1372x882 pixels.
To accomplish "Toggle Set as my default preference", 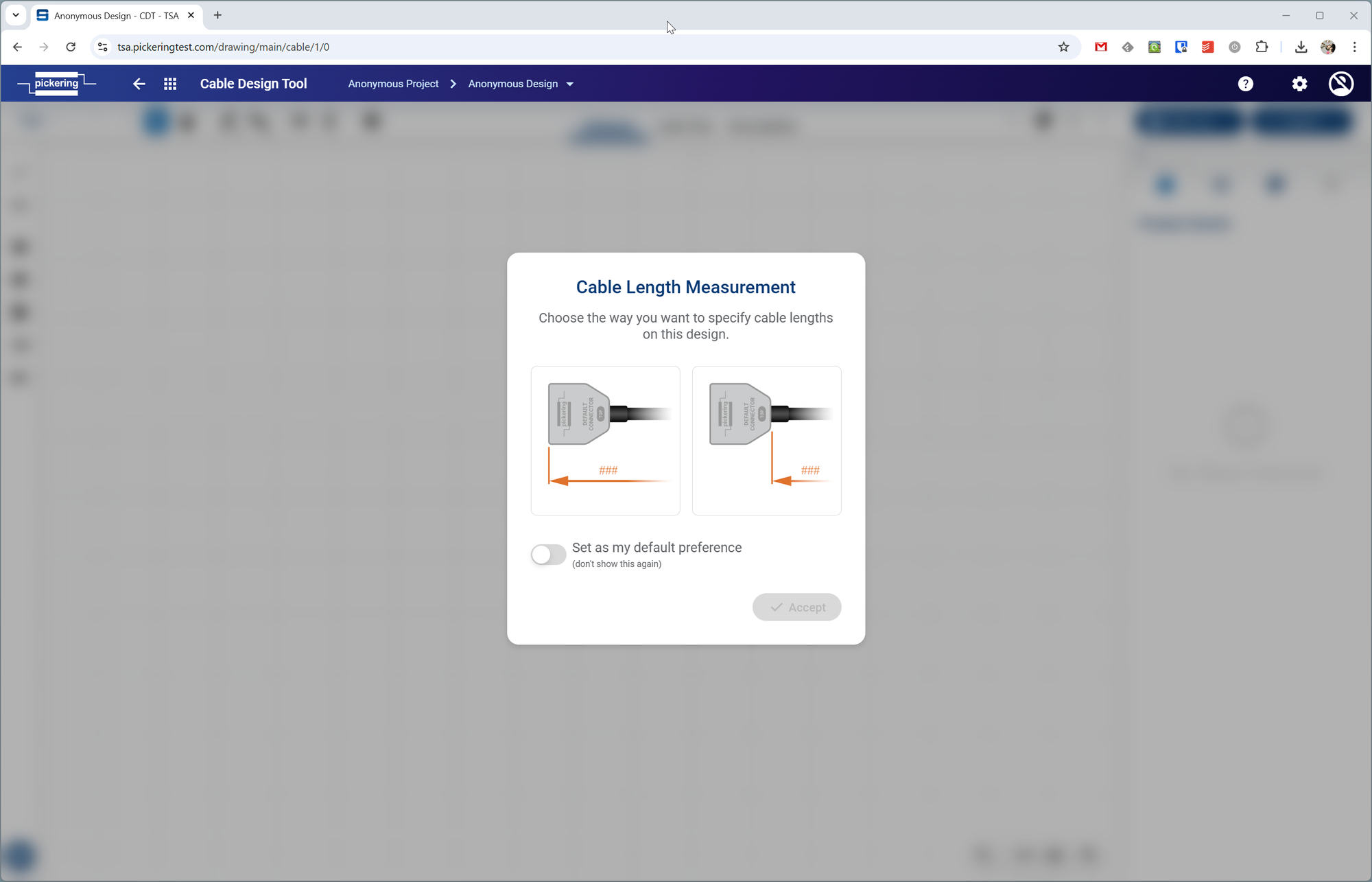I will [x=548, y=555].
